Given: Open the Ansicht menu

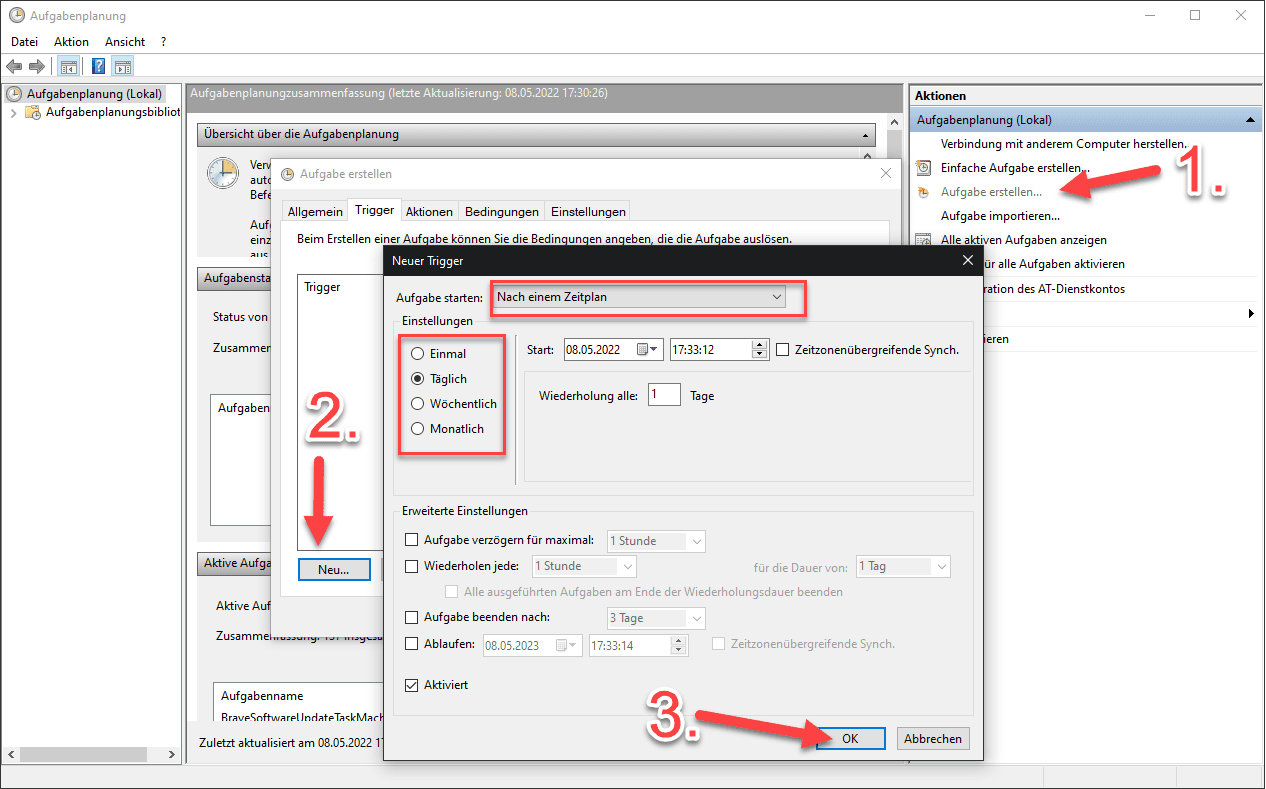Looking at the screenshot, I should [125, 42].
